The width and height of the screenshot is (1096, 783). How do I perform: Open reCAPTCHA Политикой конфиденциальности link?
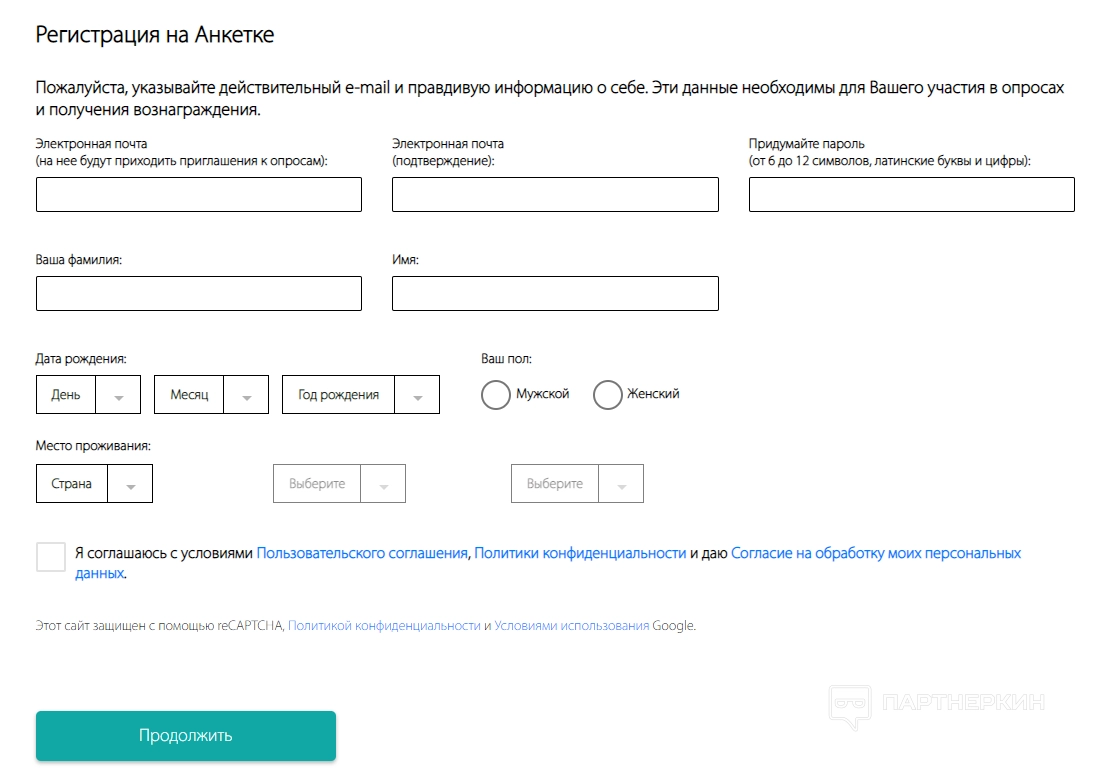[384, 626]
